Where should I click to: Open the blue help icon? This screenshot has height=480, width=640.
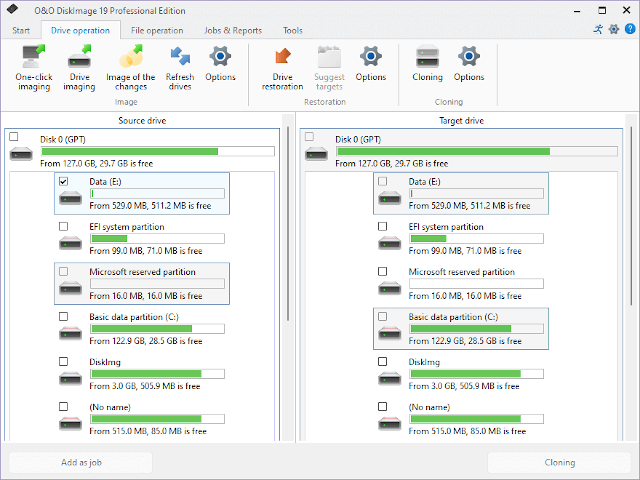pos(630,29)
